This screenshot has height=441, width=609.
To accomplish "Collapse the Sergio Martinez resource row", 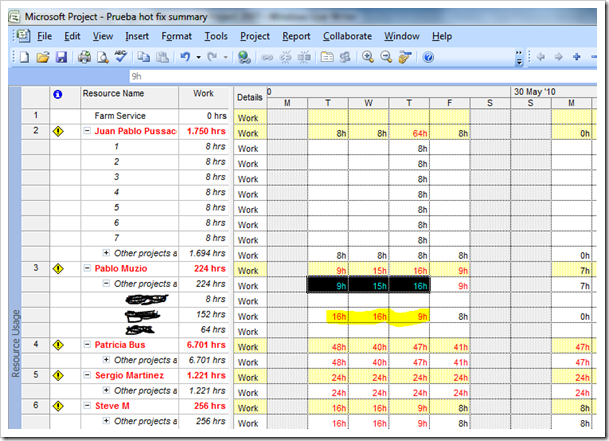I will pos(87,375).
